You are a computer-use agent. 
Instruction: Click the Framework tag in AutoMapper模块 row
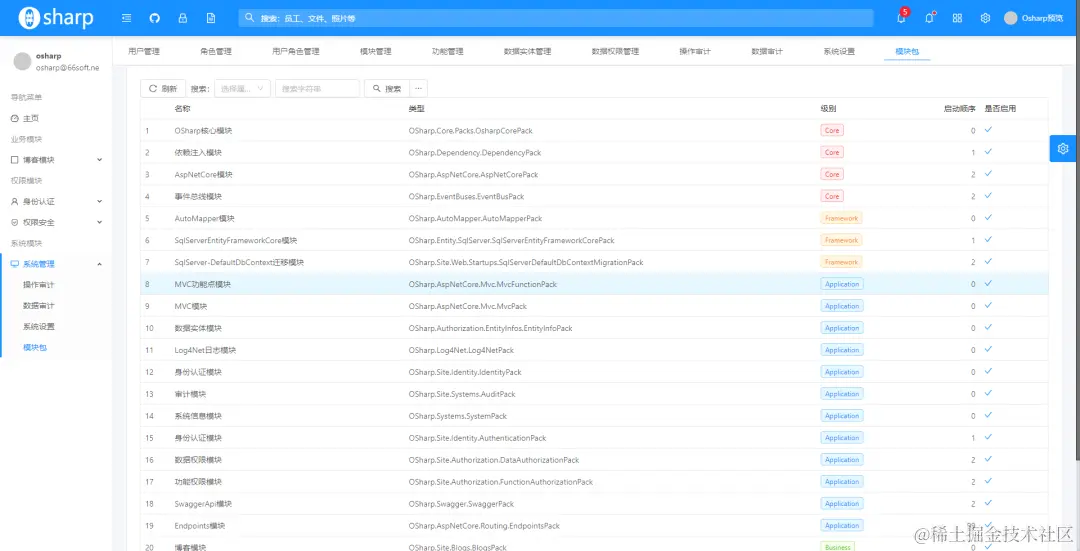[x=841, y=218]
